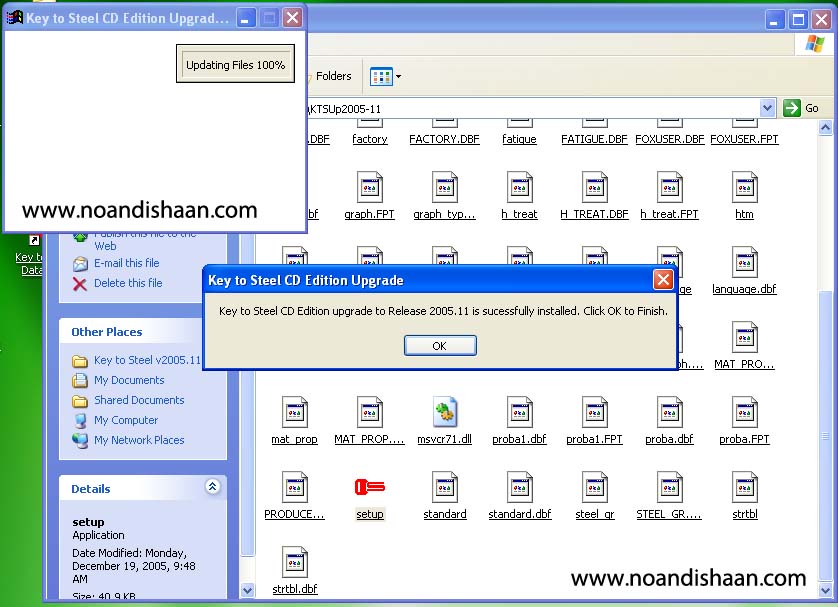Select the H_TREAT.DBF file icon
This screenshot has width=838, height=607.
594,187
